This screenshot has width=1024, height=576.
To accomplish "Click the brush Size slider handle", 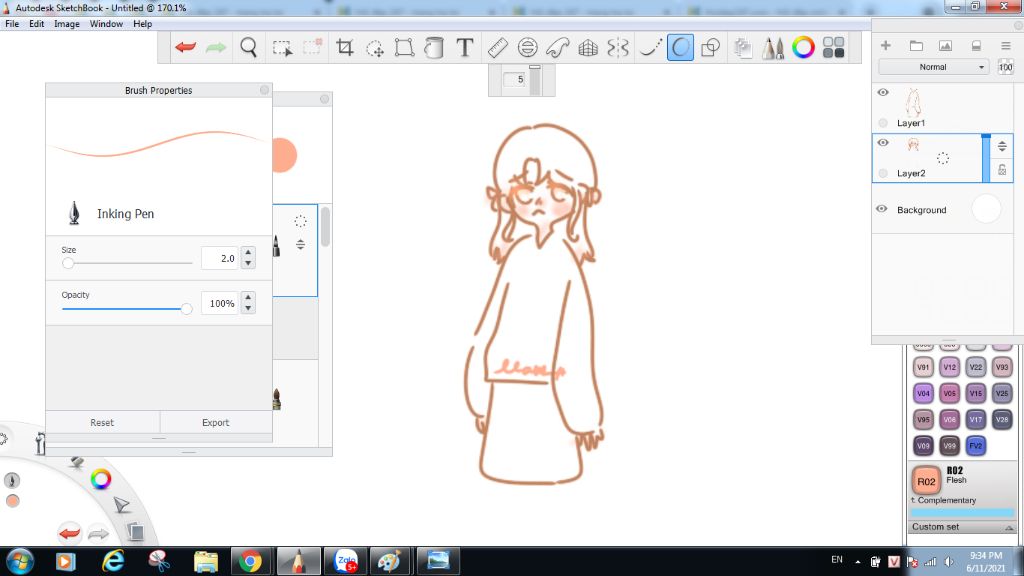I will [x=68, y=263].
